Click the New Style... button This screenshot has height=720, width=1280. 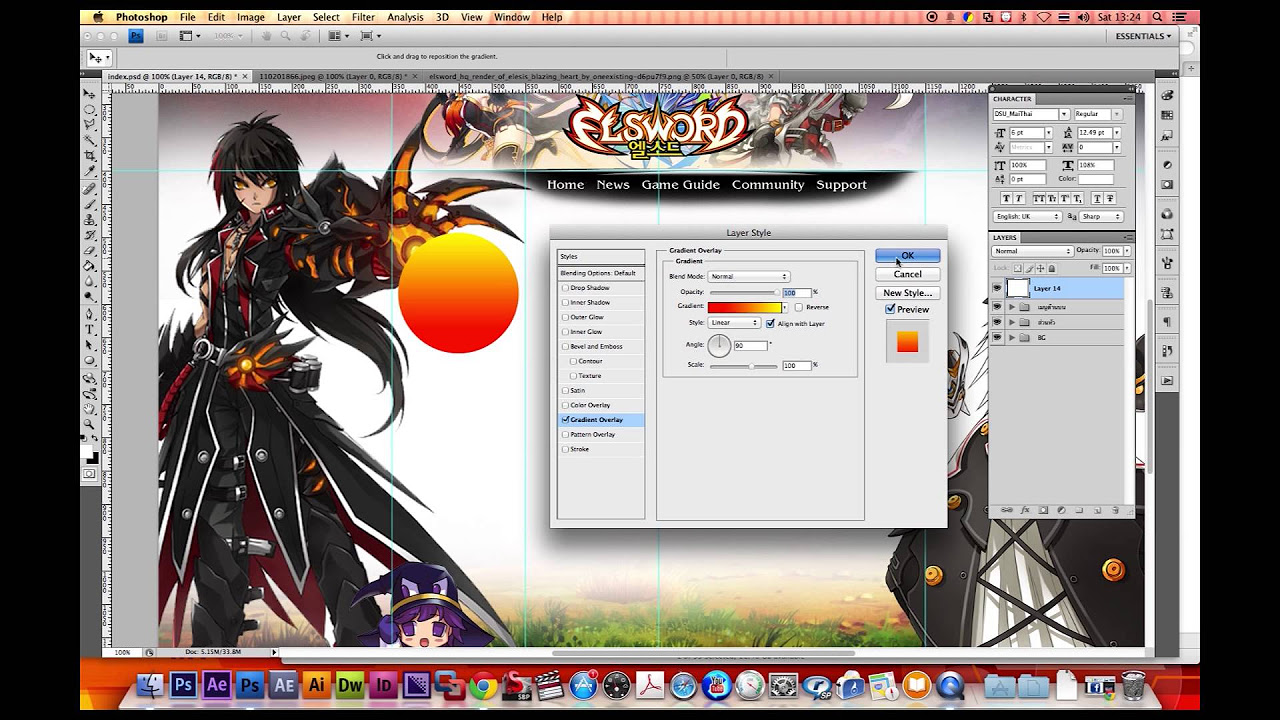[907, 293]
